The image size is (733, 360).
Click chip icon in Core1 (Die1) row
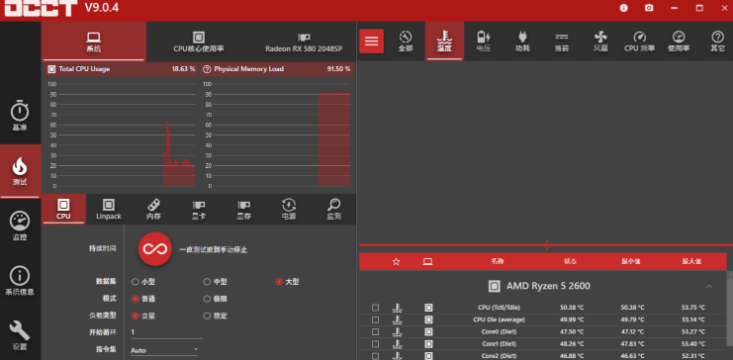click(x=429, y=344)
